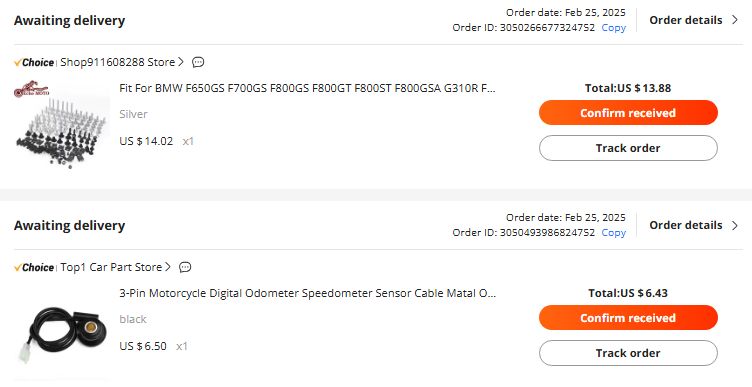Confirm received for the BMW bolts order
752x387 pixels.
click(x=628, y=113)
